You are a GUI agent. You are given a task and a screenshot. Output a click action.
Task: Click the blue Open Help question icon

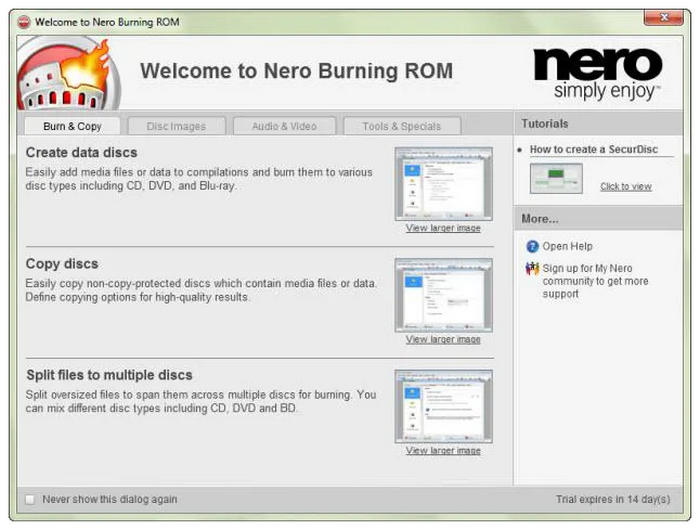533,246
